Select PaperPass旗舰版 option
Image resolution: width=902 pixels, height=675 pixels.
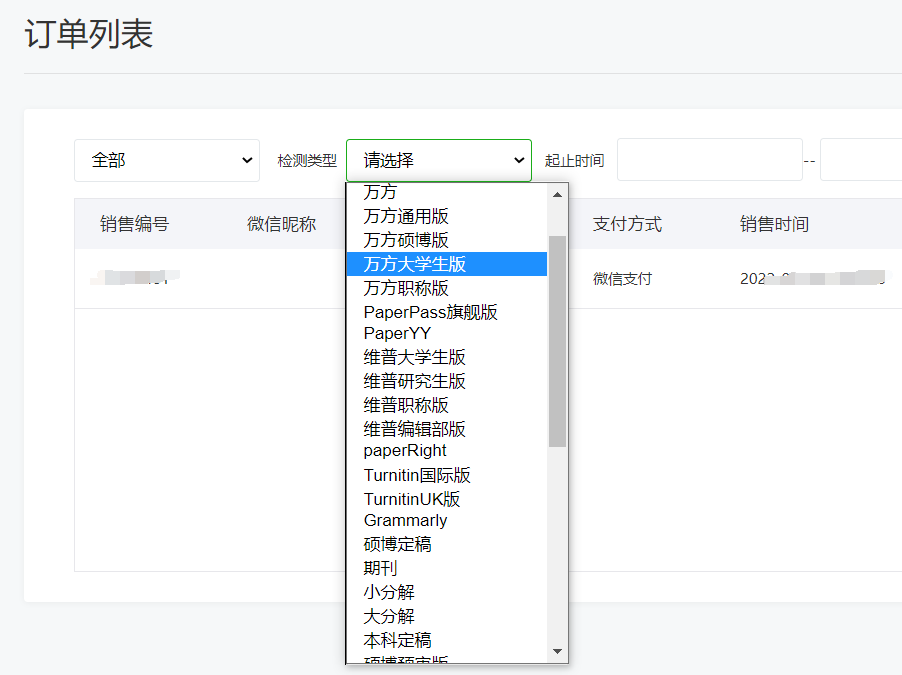tap(447, 312)
